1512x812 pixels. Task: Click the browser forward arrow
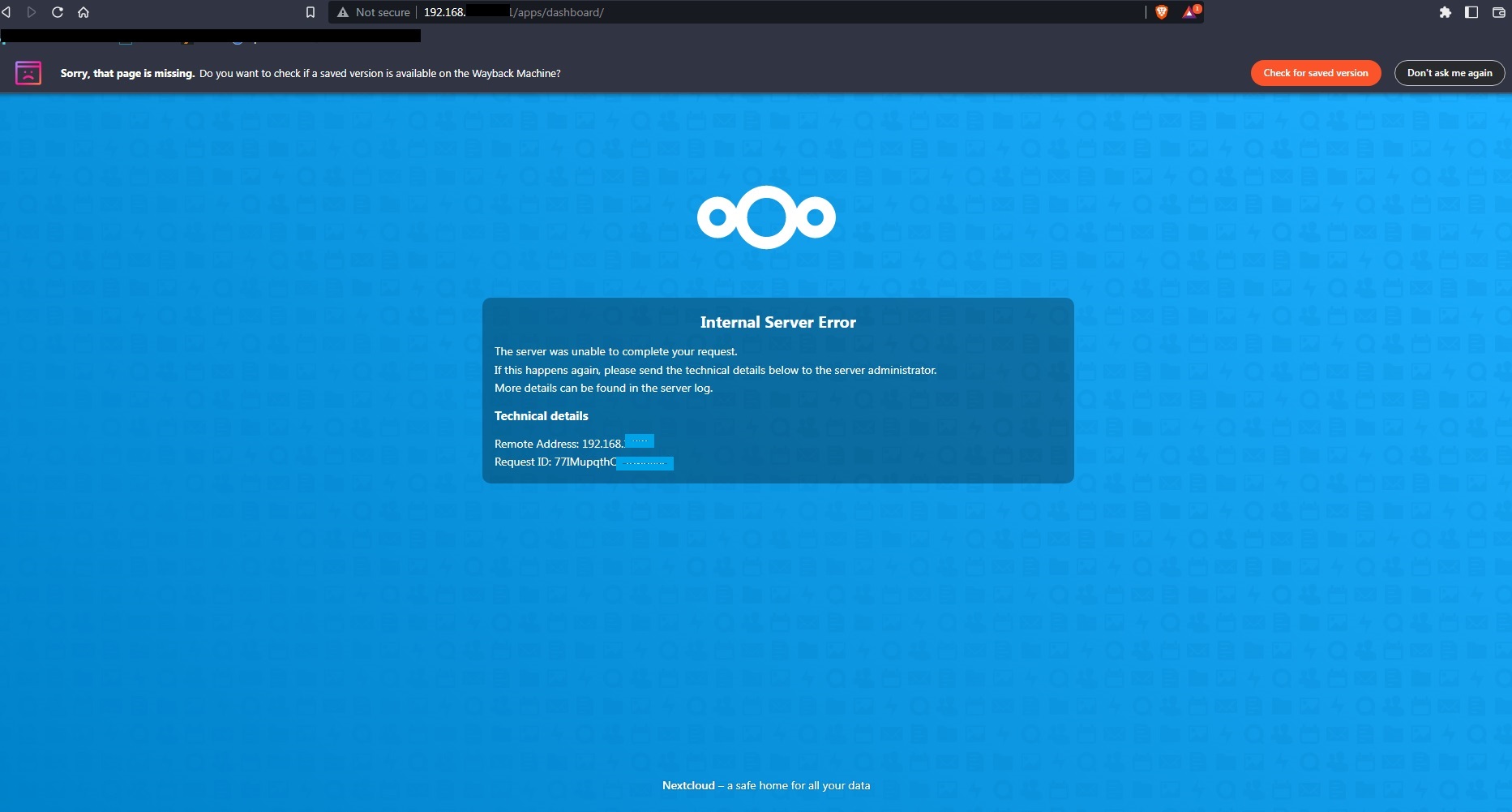[32, 12]
